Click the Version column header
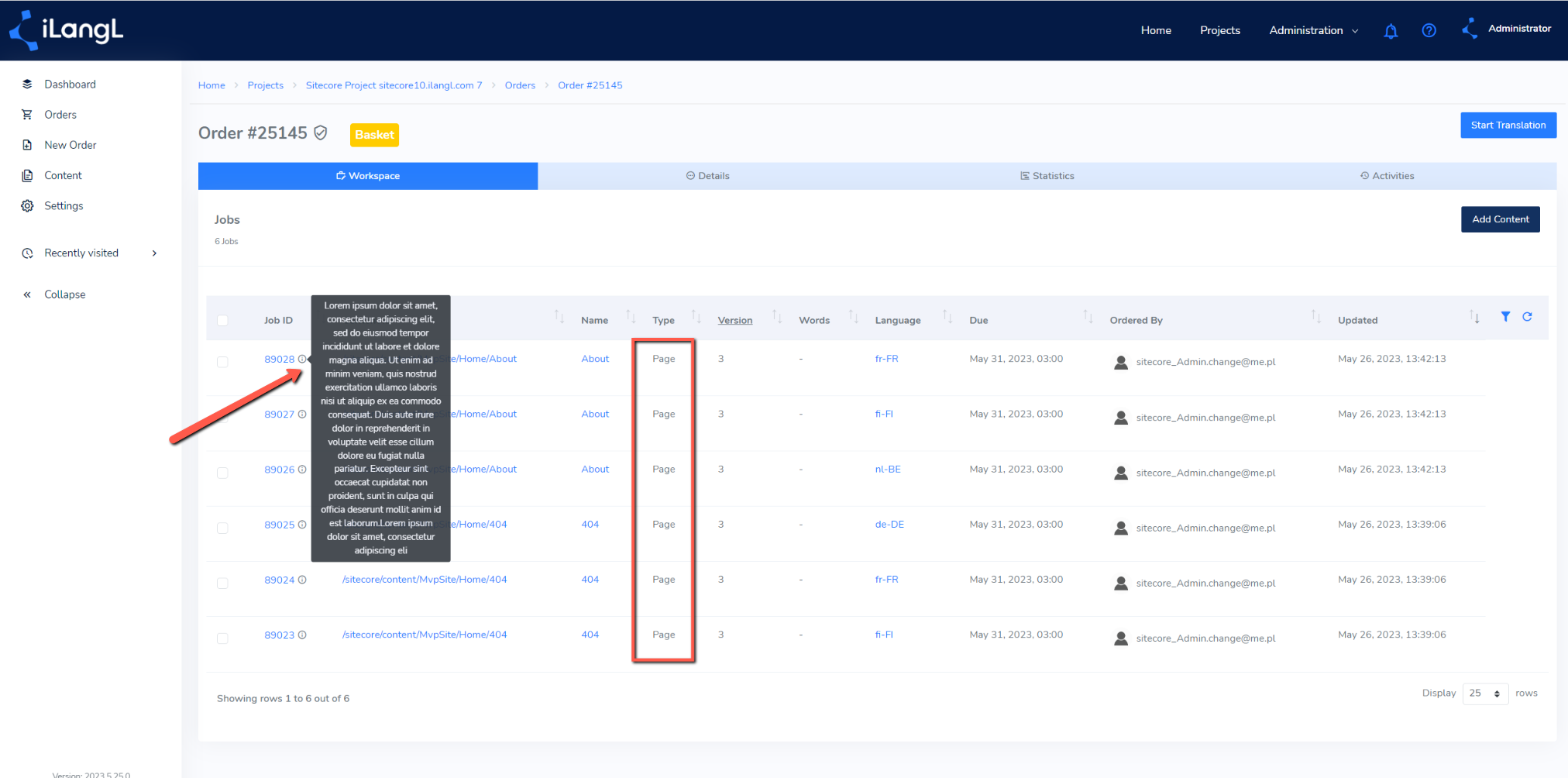The image size is (1568, 778). [x=734, y=321]
